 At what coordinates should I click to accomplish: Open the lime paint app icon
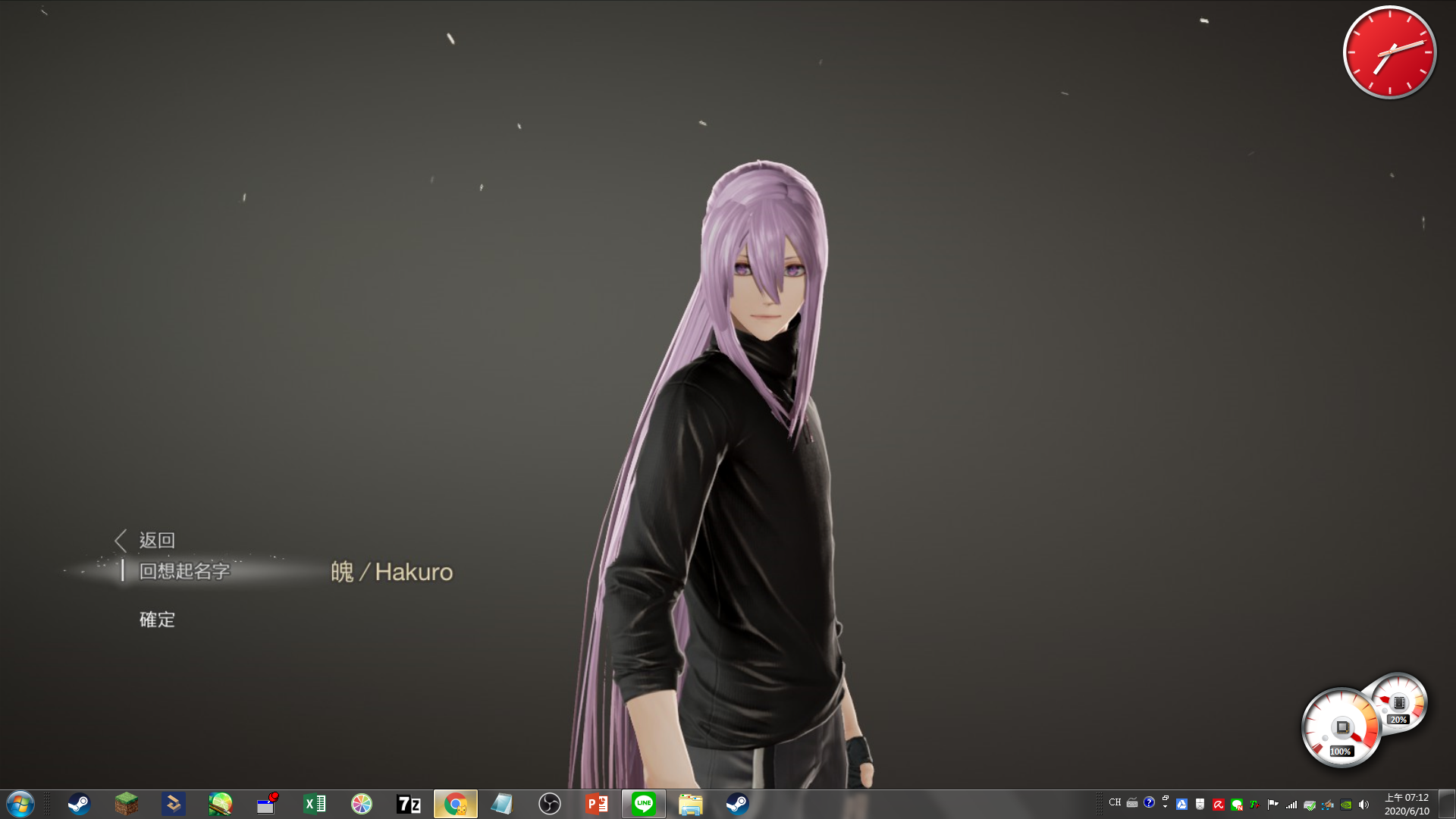[221, 804]
